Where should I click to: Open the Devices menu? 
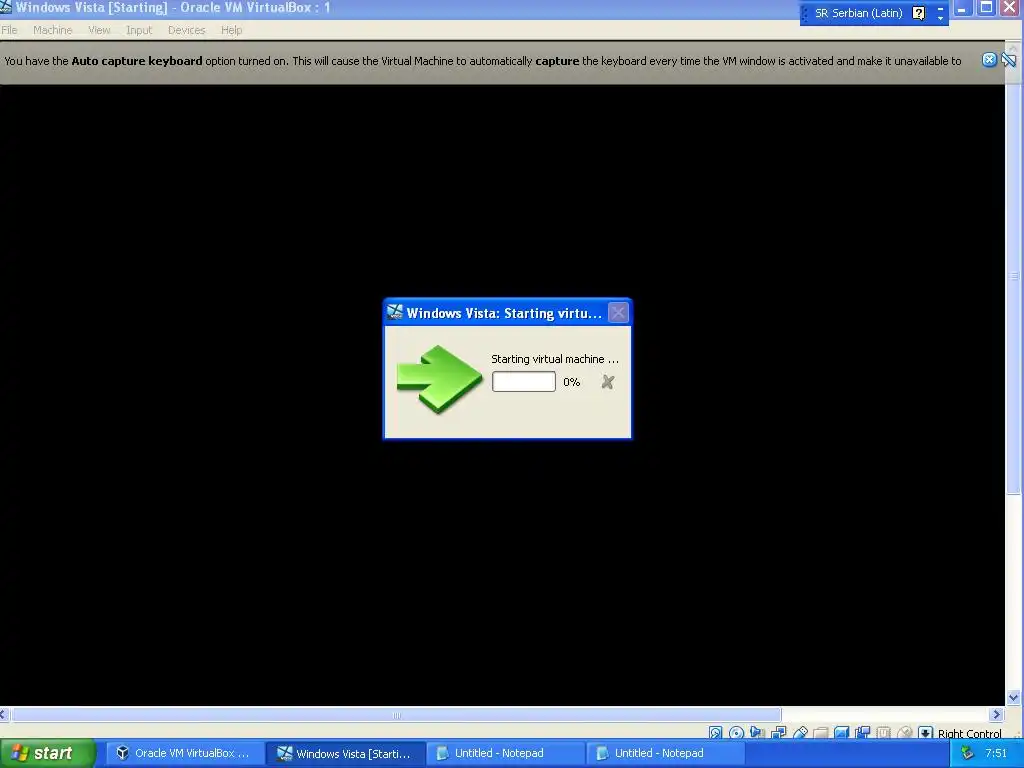click(x=186, y=30)
